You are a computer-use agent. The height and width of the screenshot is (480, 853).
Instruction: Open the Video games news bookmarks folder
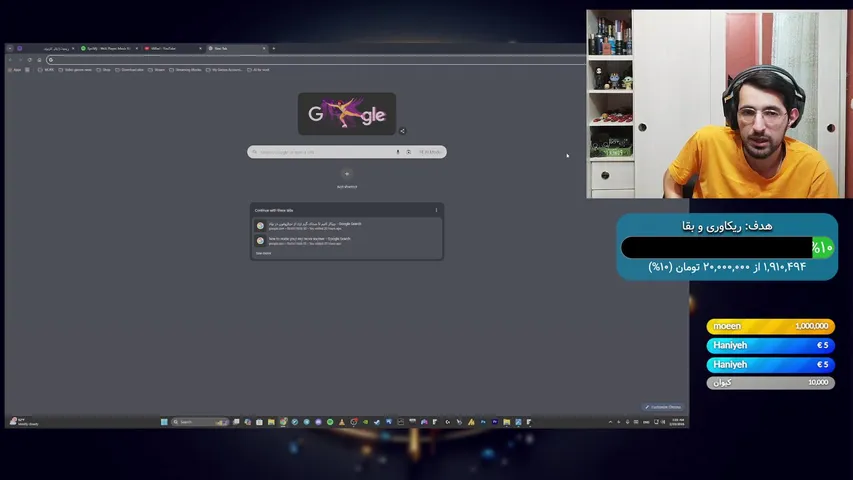point(76,70)
